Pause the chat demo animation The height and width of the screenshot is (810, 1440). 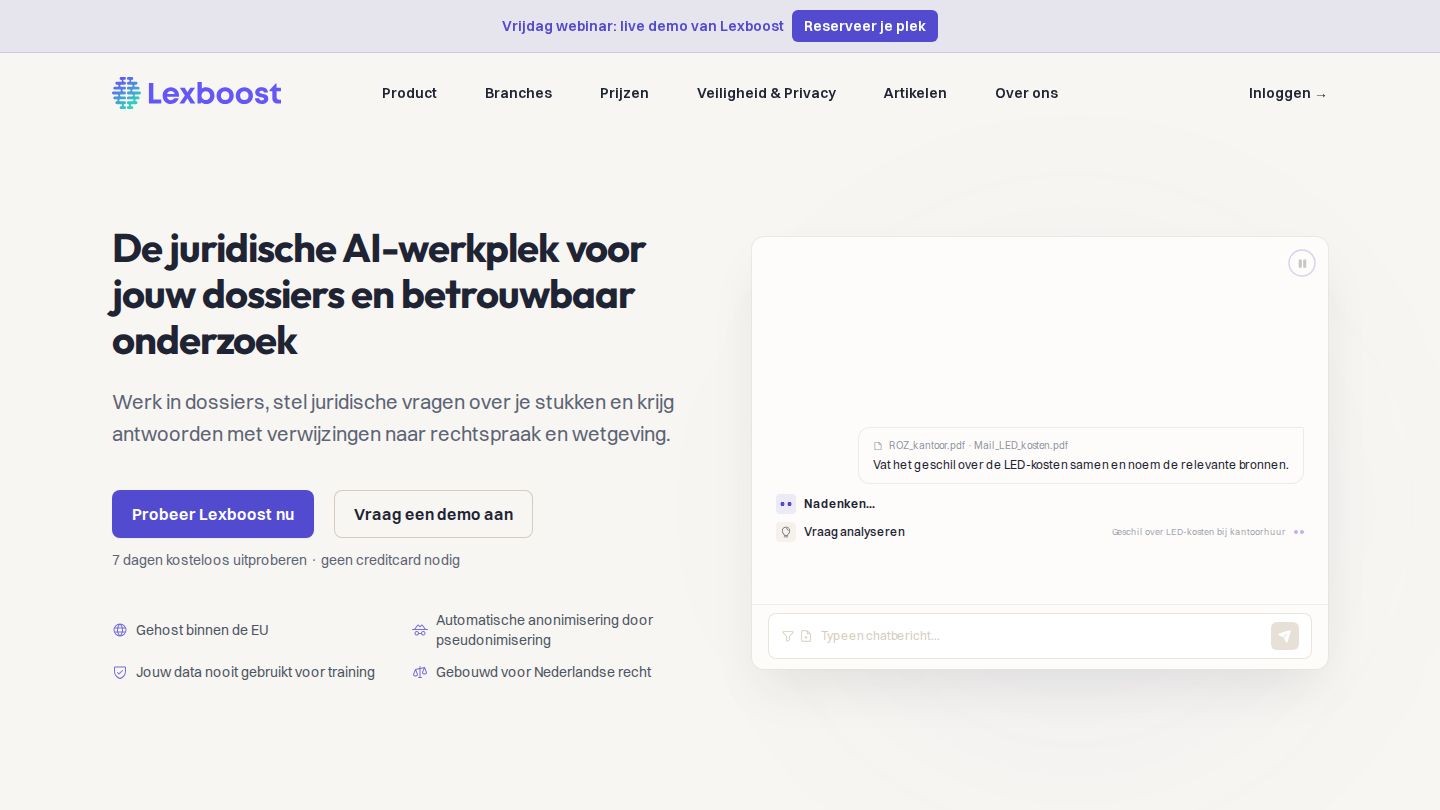click(x=1302, y=263)
